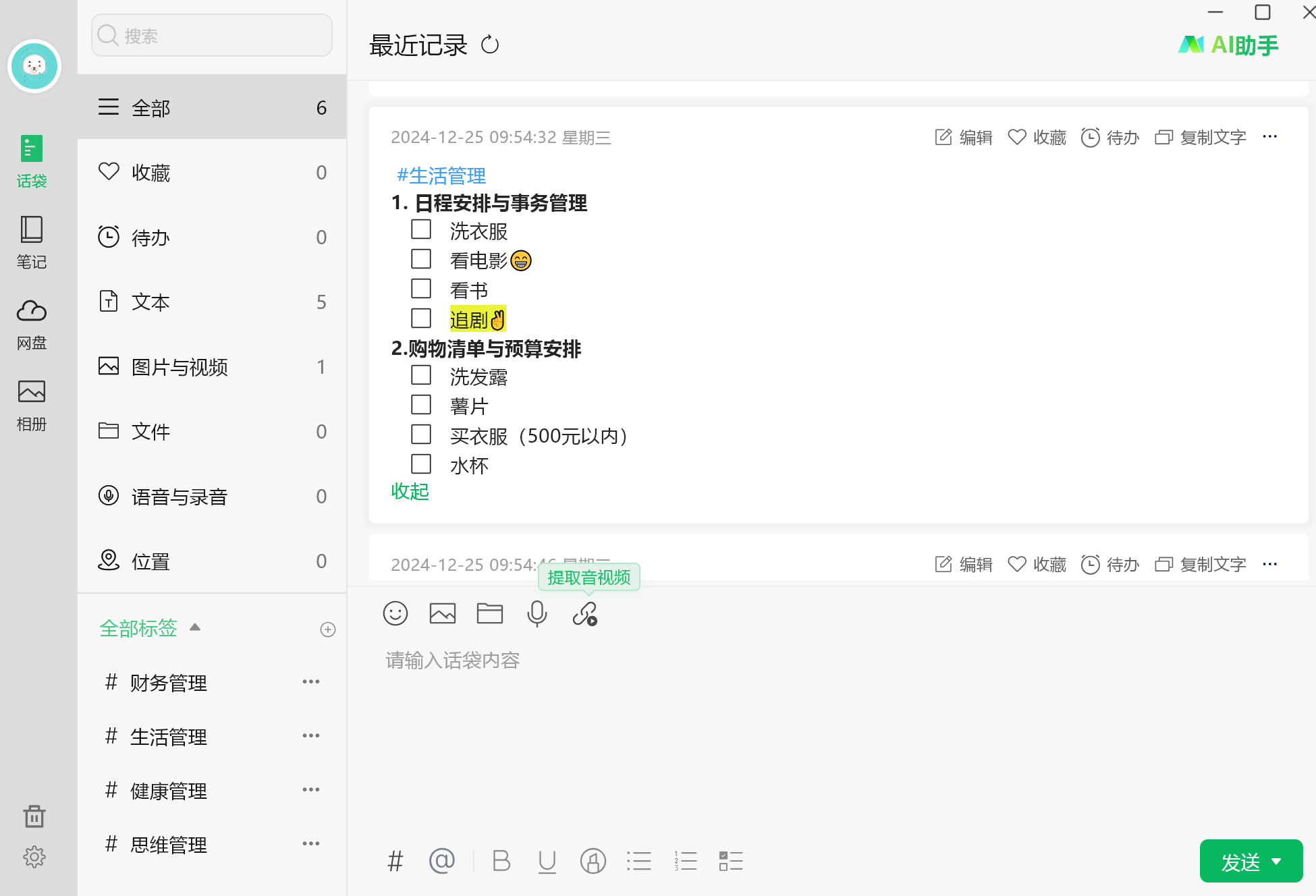Click 复制文字 on the first note

[1201, 138]
